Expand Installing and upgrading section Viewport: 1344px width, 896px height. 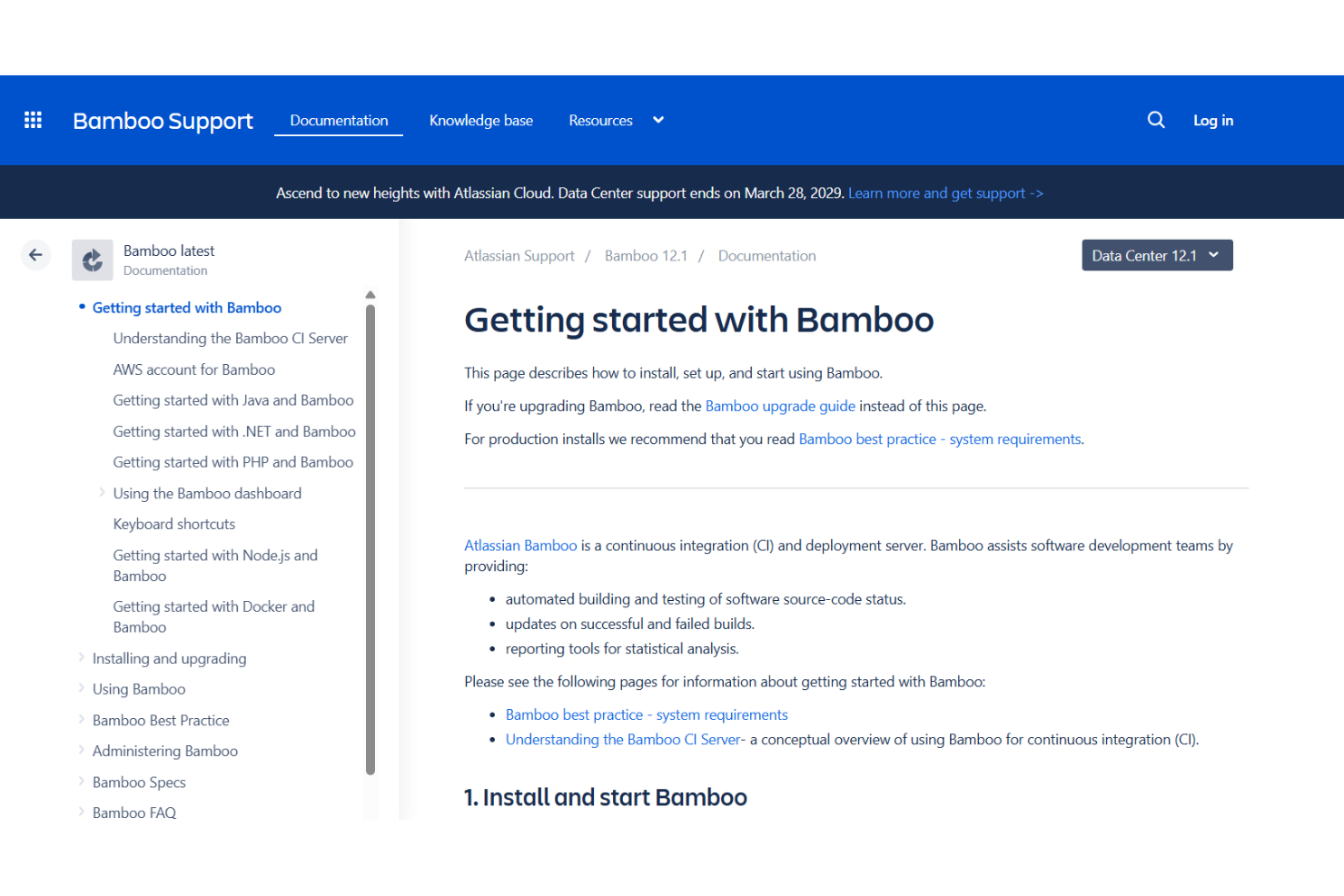81,657
